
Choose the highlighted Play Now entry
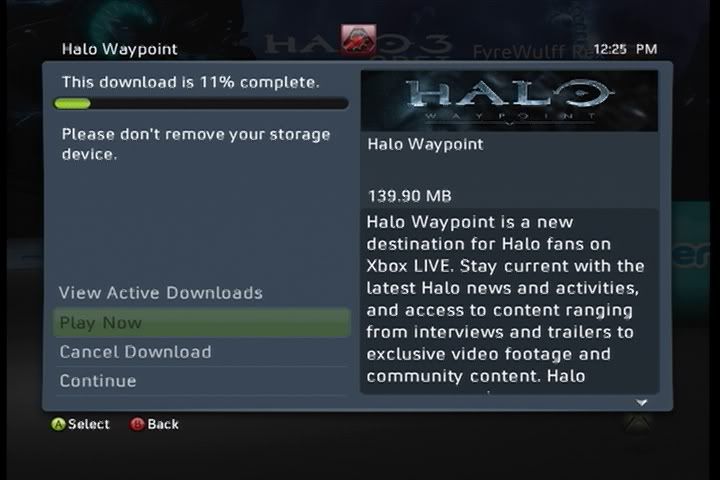pos(201,322)
